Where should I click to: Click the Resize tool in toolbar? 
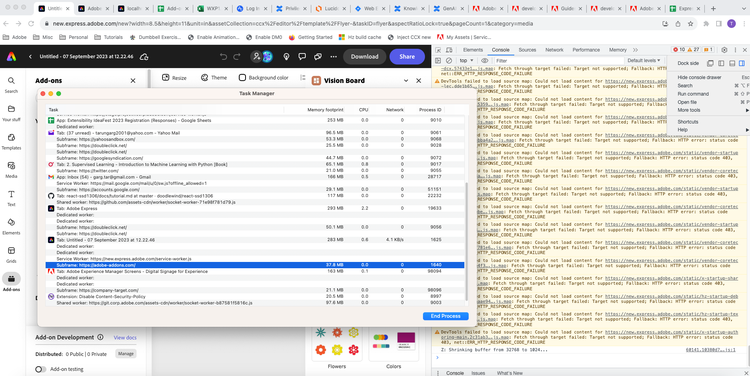click(174, 77)
